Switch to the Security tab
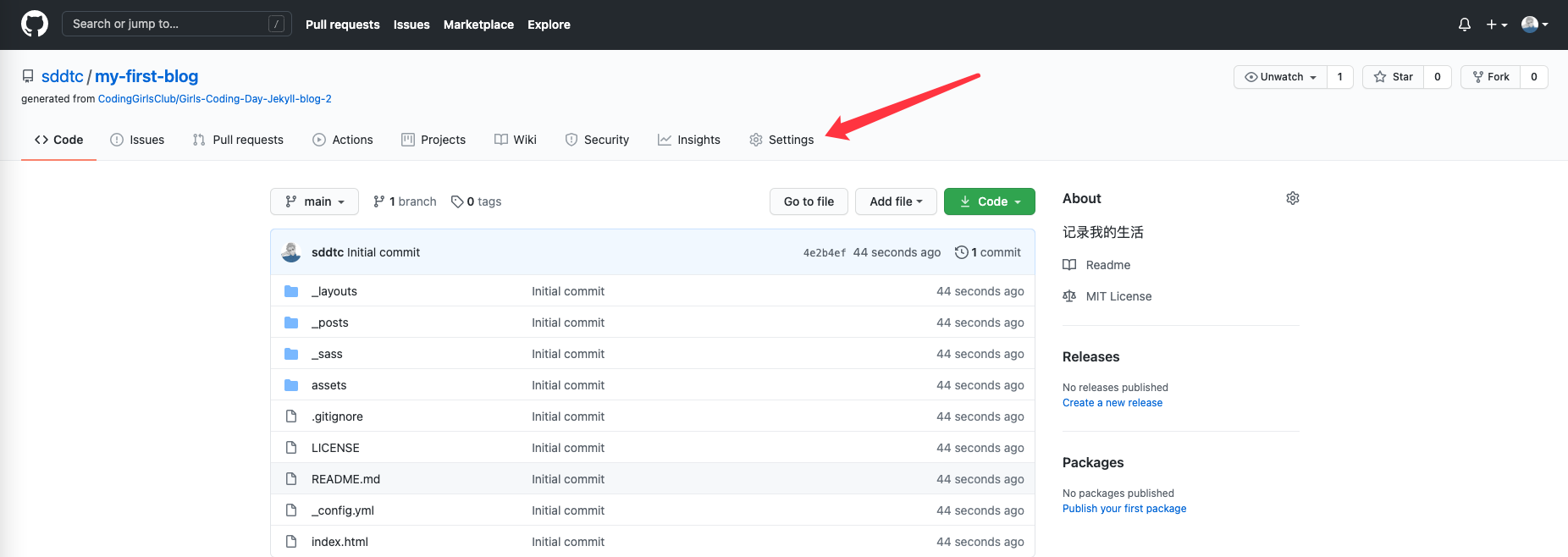Image resolution: width=1568 pixels, height=557 pixels. [597, 140]
